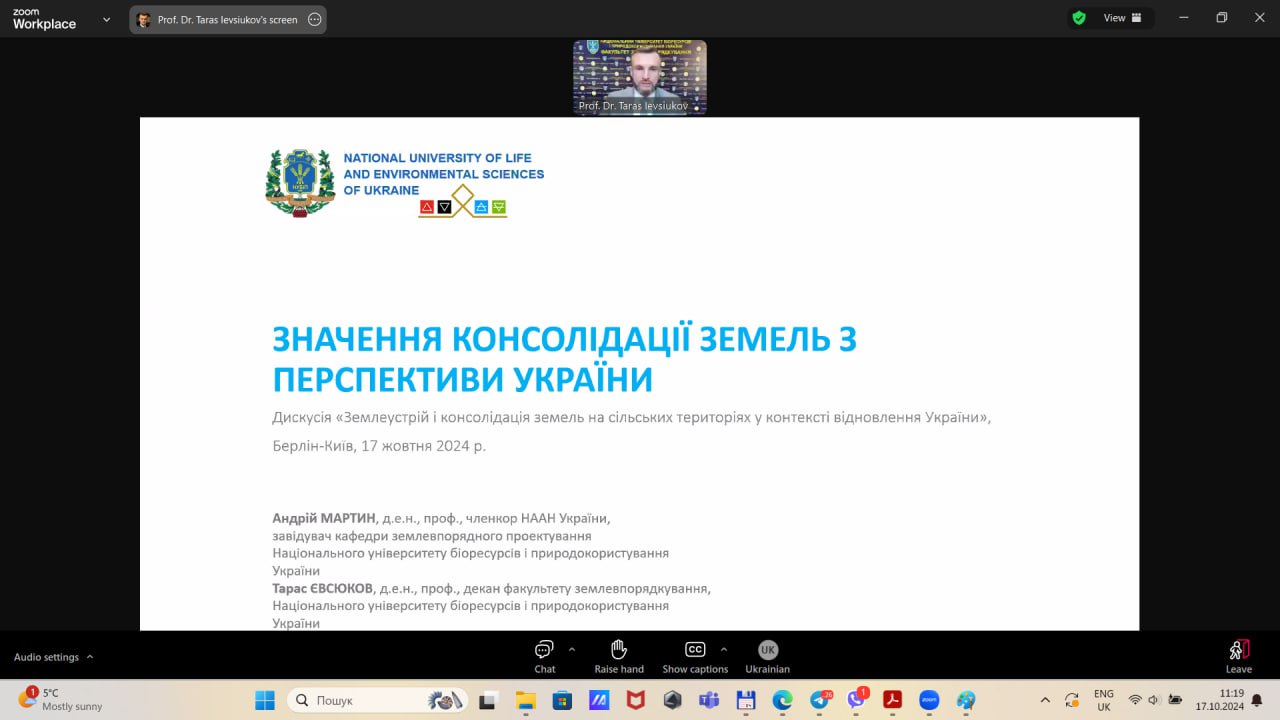Image resolution: width=1280 pixels, height=720 pixels.
Task: Open Microsoft Store from the taskbar
Action: click(x=562, y=700)
